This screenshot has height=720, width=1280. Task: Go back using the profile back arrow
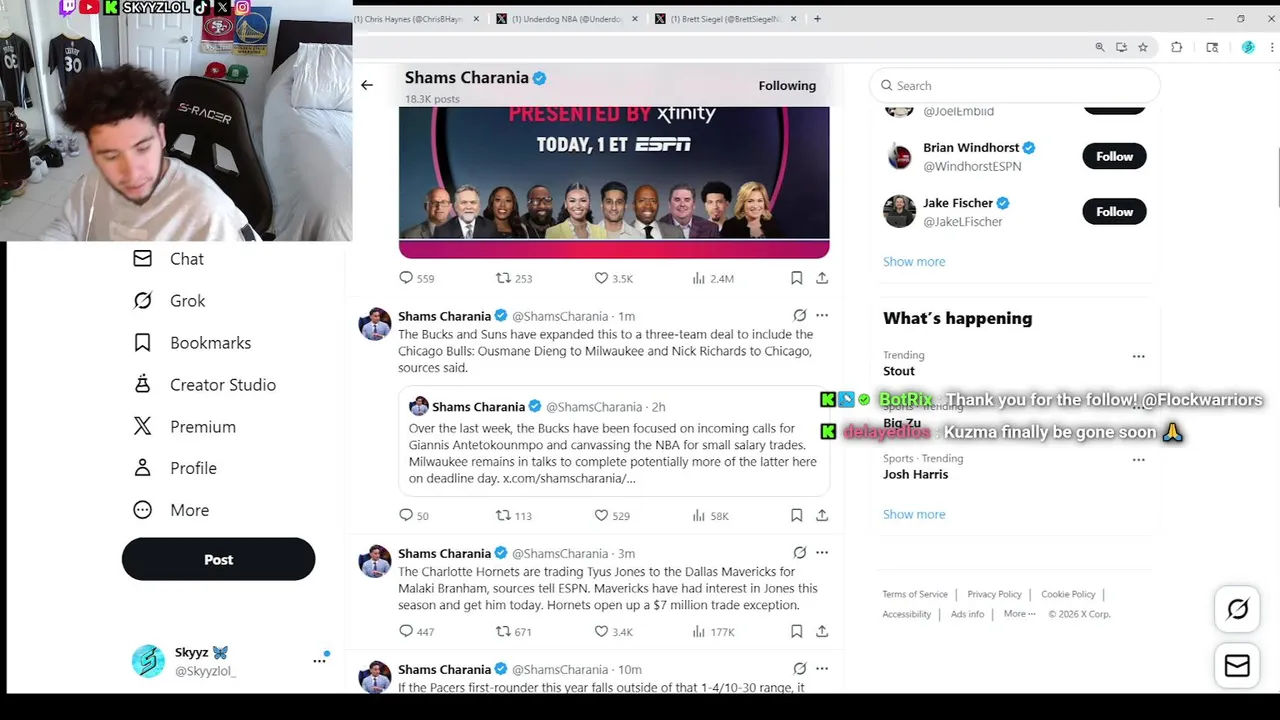[367, 85]
